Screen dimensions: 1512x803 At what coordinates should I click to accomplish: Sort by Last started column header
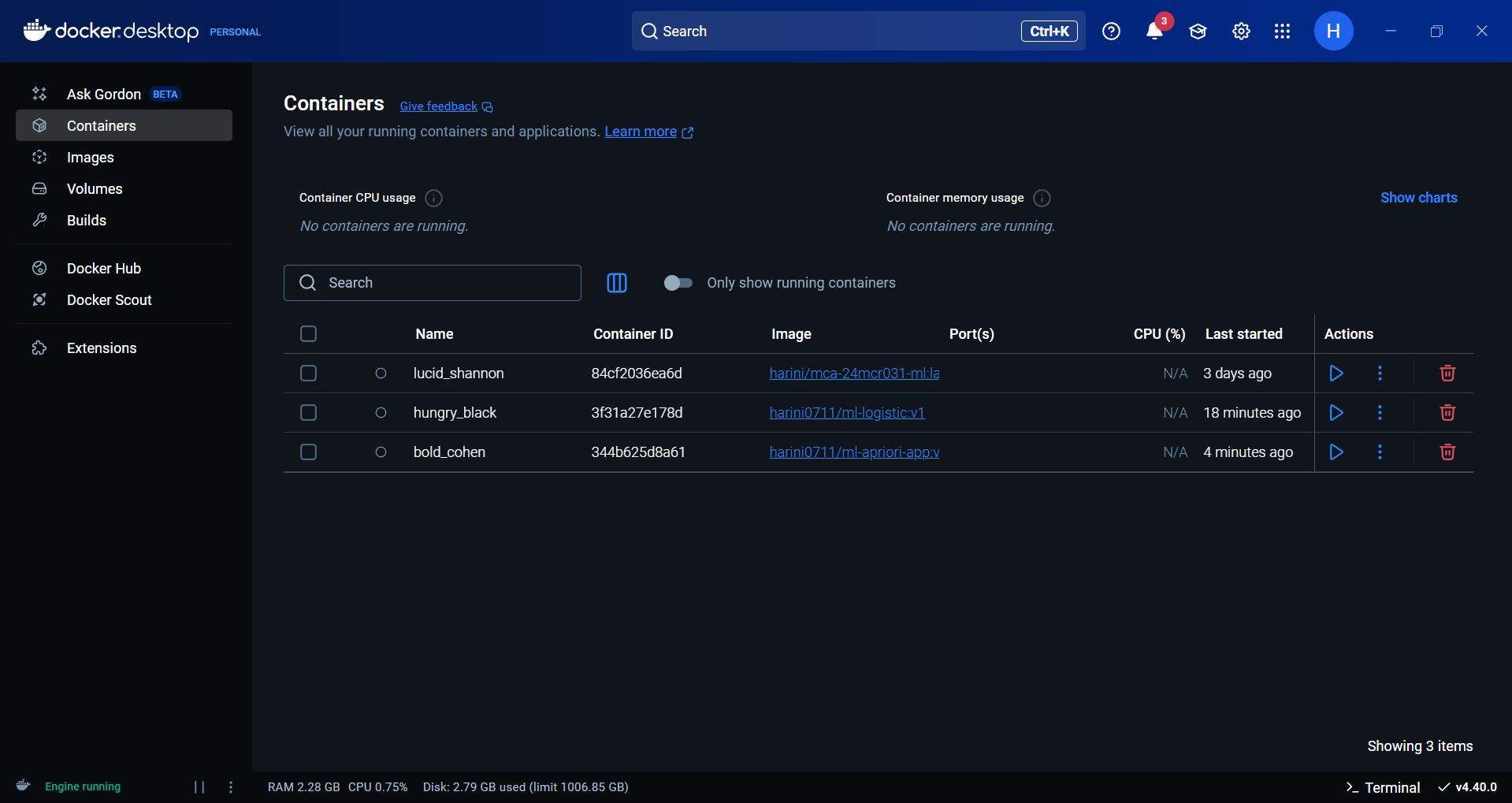[x=1243, y=334]
